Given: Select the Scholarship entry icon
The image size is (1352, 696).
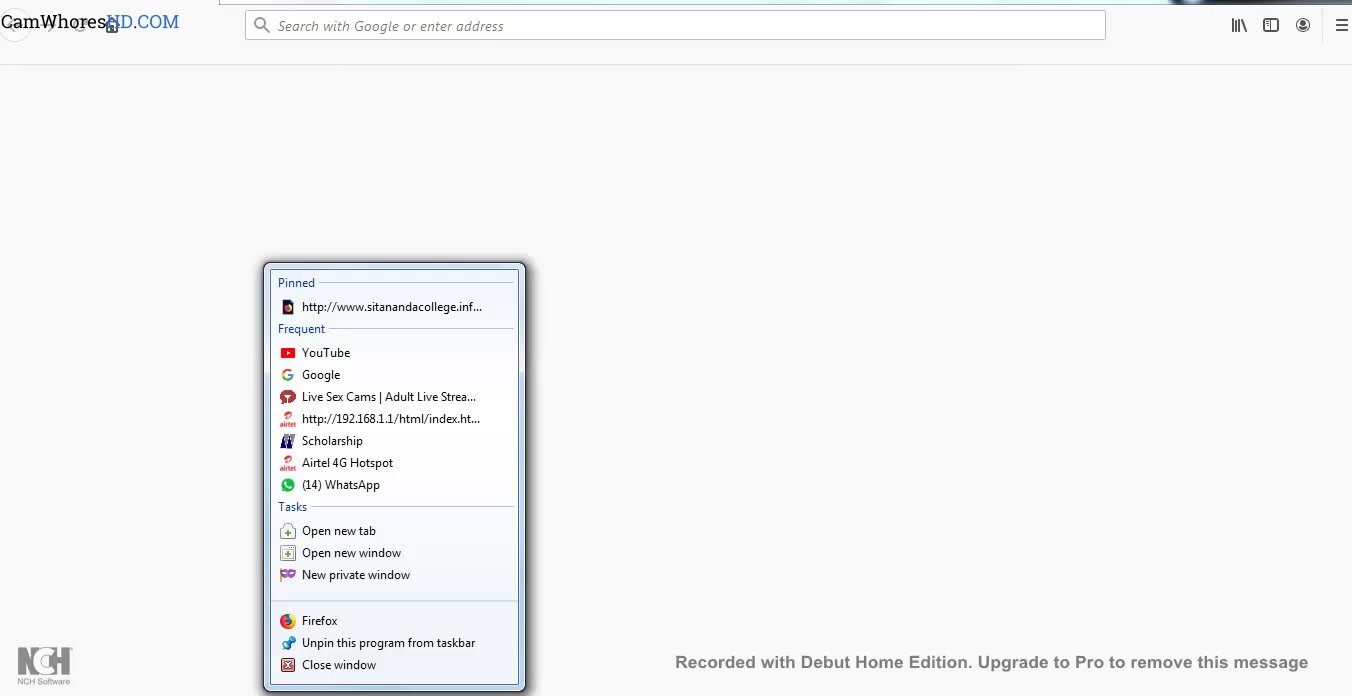Looking at the screenshot, I should click(288, 441).
